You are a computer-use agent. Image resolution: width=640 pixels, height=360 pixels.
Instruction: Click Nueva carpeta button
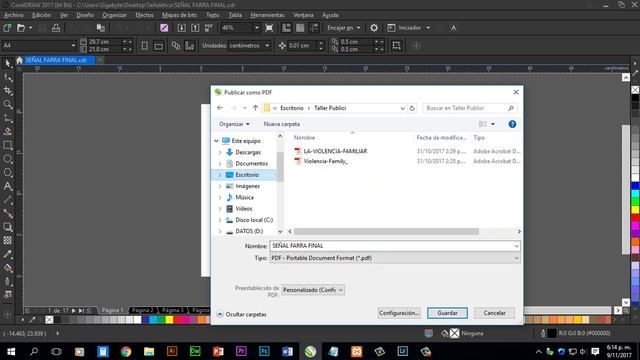point(282,124)
